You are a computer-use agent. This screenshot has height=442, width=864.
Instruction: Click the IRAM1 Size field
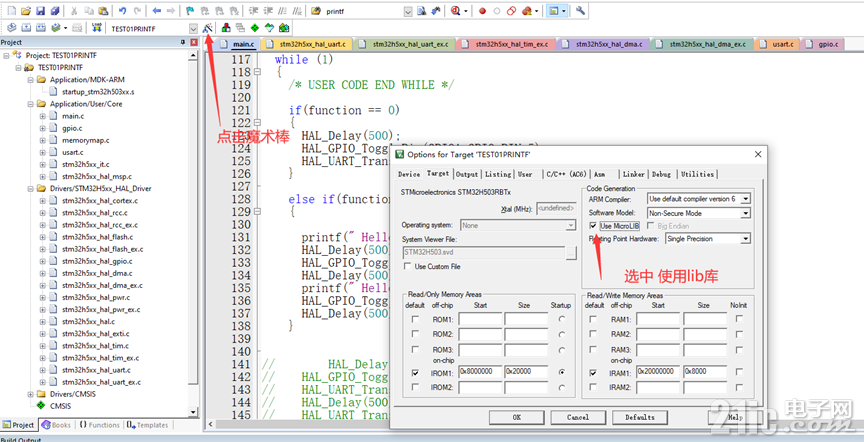coord(705,372)
